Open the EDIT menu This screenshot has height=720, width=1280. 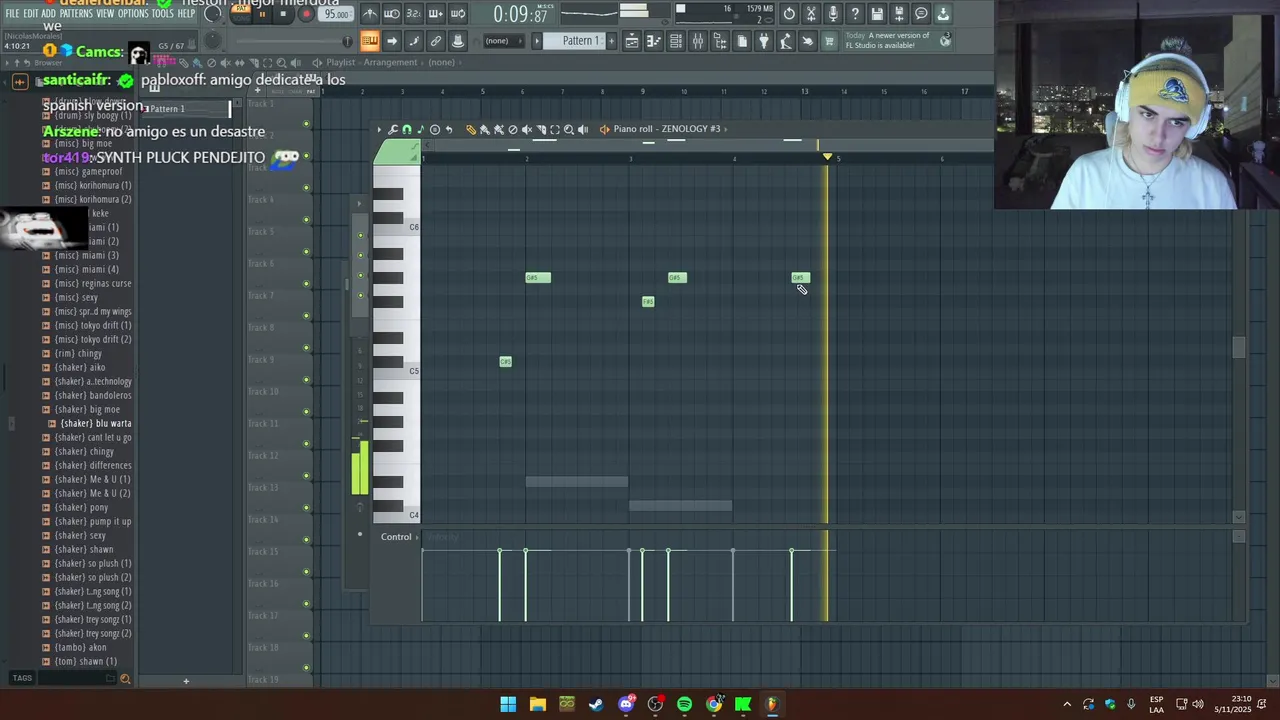(31, 14)
